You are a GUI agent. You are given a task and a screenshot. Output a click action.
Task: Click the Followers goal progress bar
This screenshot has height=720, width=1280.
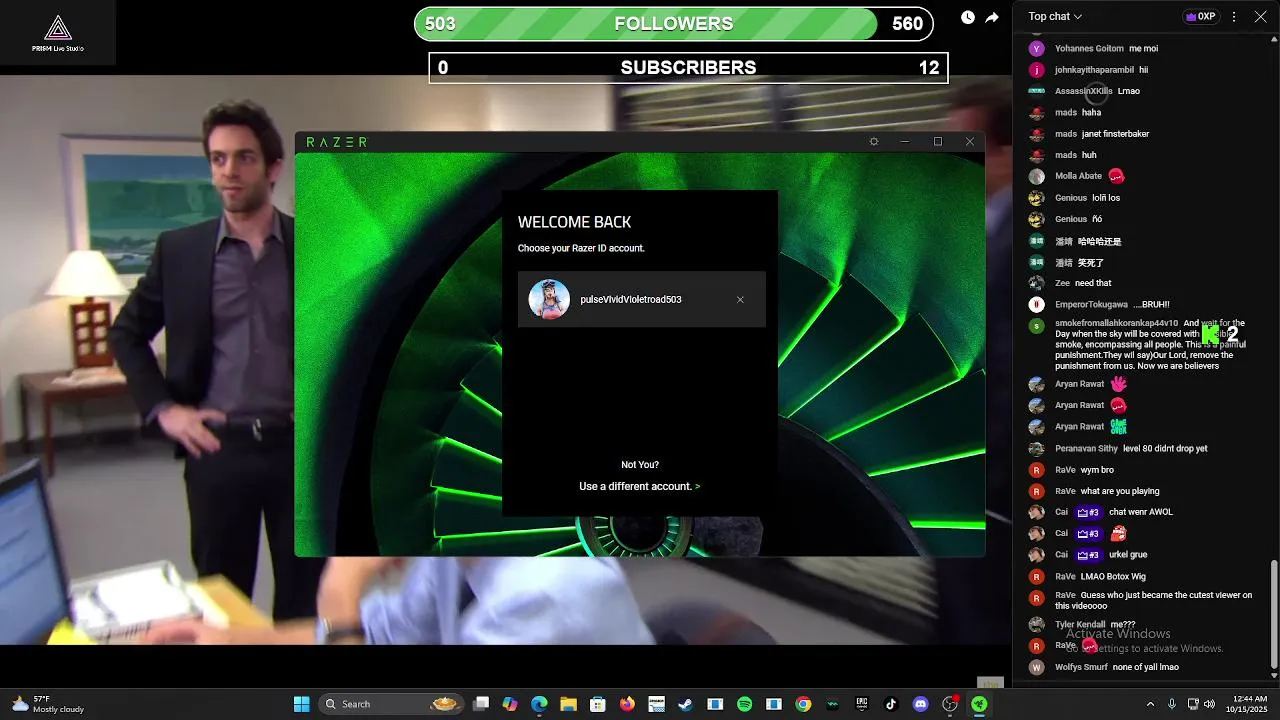click(x=674, y=24)
